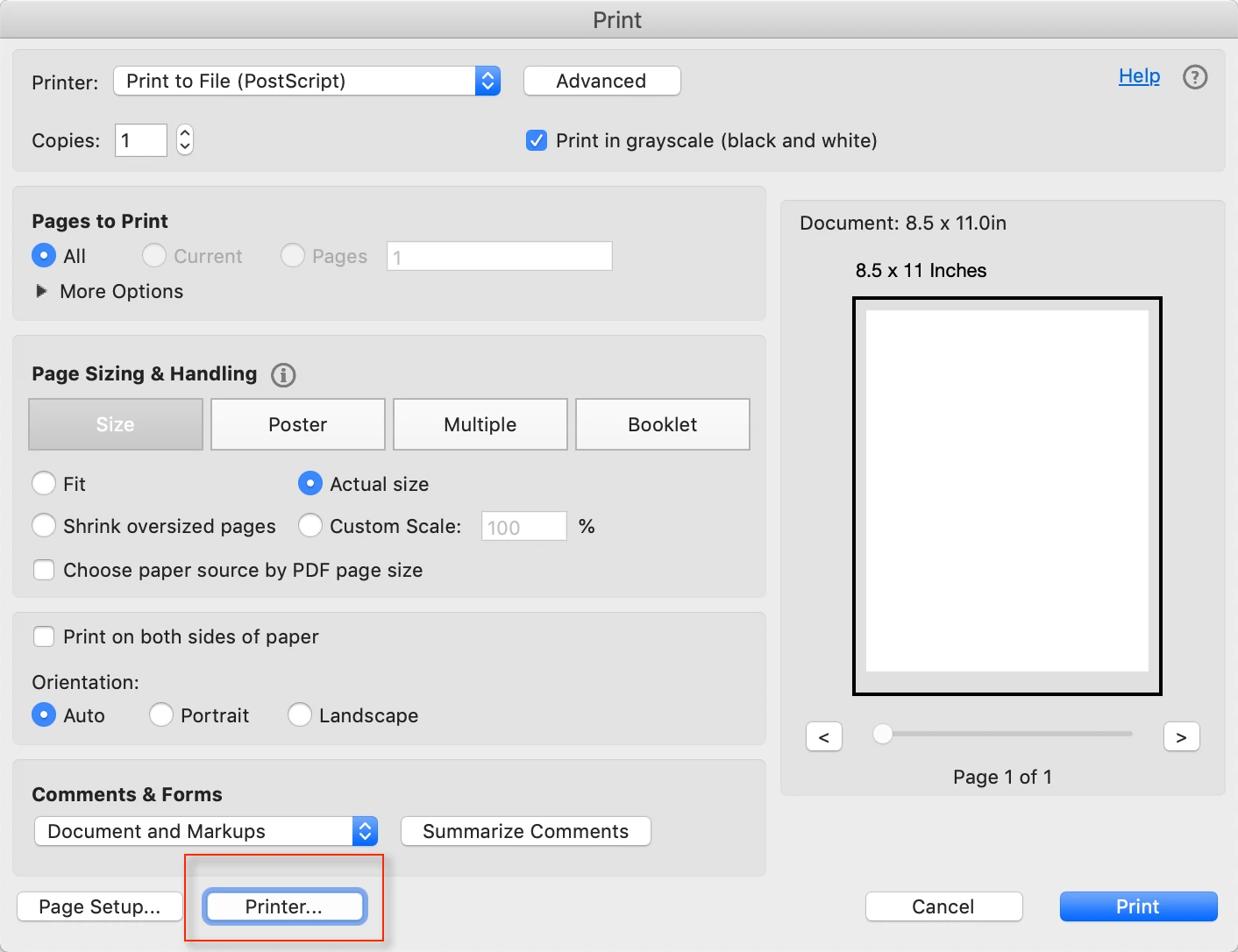
Task: Open Comments & Forms dropdown
Action: [206, 831]
